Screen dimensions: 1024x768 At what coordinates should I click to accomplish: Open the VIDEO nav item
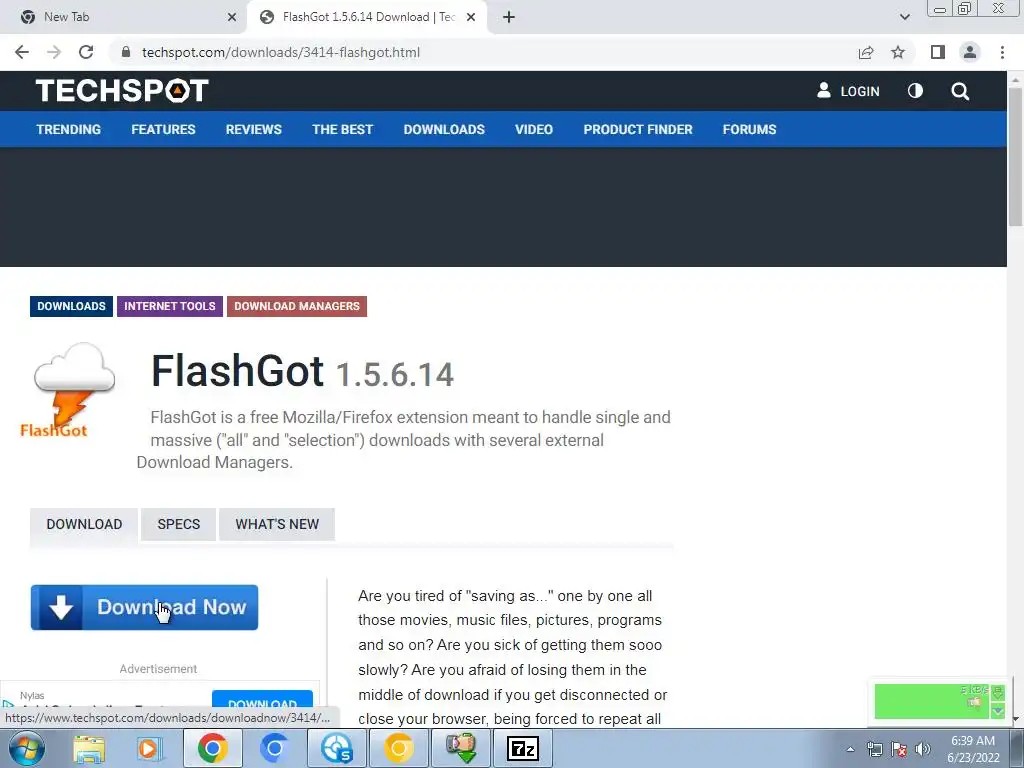click(534, 129)
